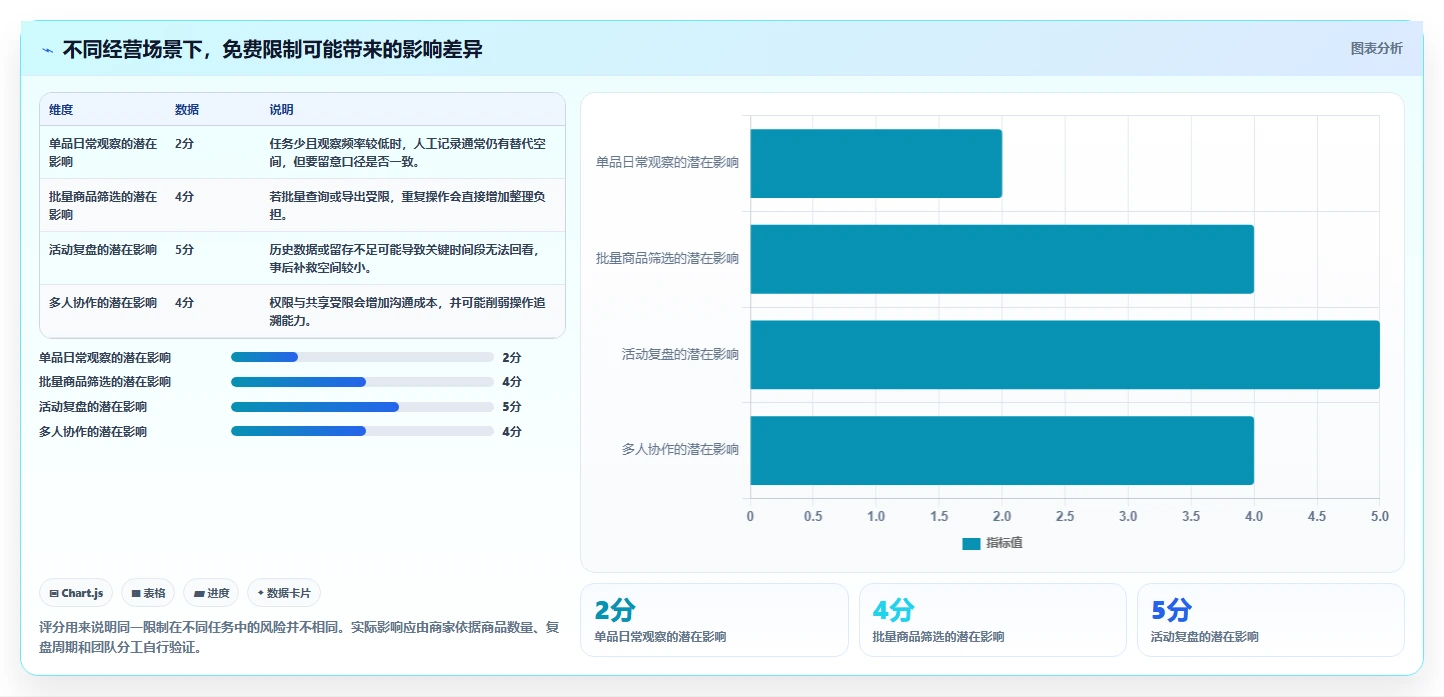This screenshot has height=697, width=1444.
Task: Click table cell 单品日常观察的潜在影响
Action: (x=104, y=152)
